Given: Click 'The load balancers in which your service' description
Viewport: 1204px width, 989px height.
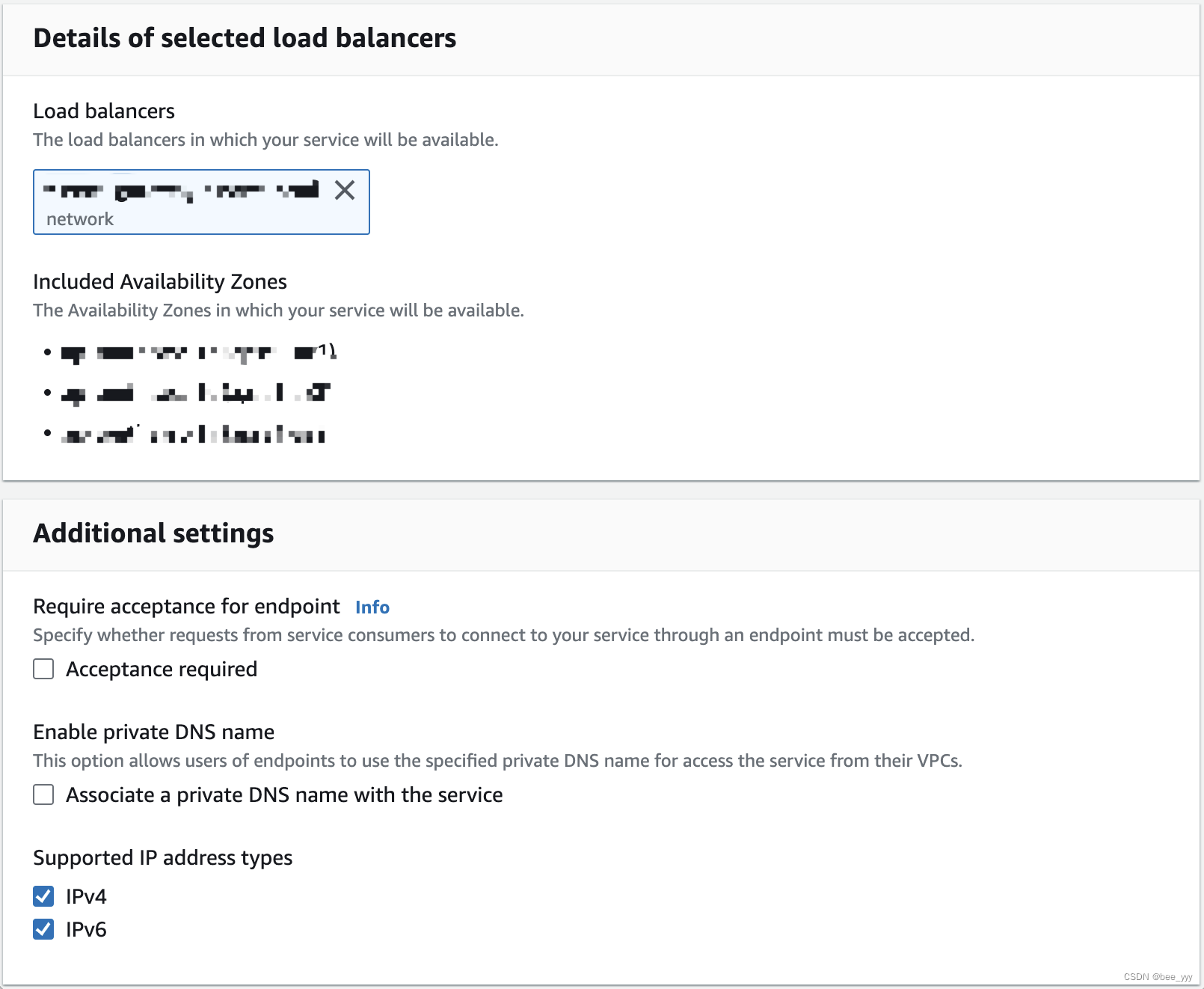Looking at the screenshot, I should pyautogui.click(x=265, y=140).
